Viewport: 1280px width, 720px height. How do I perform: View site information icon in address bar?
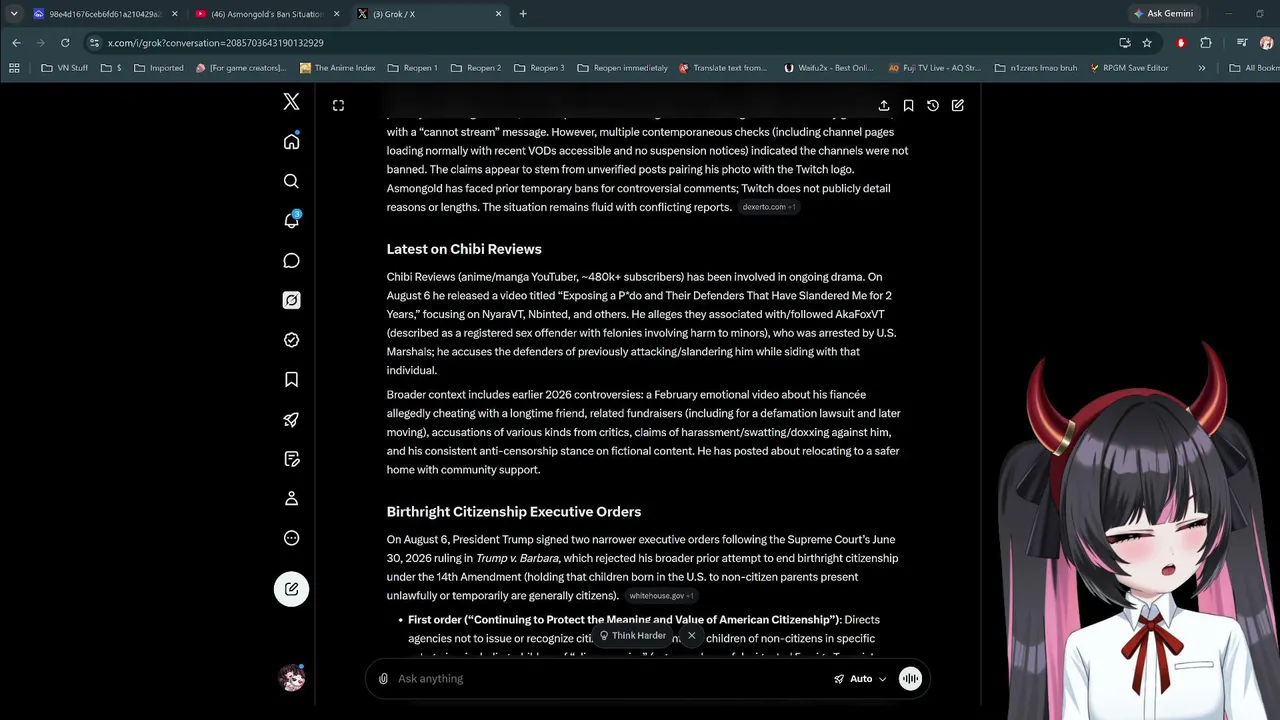[x=94, y=43]
